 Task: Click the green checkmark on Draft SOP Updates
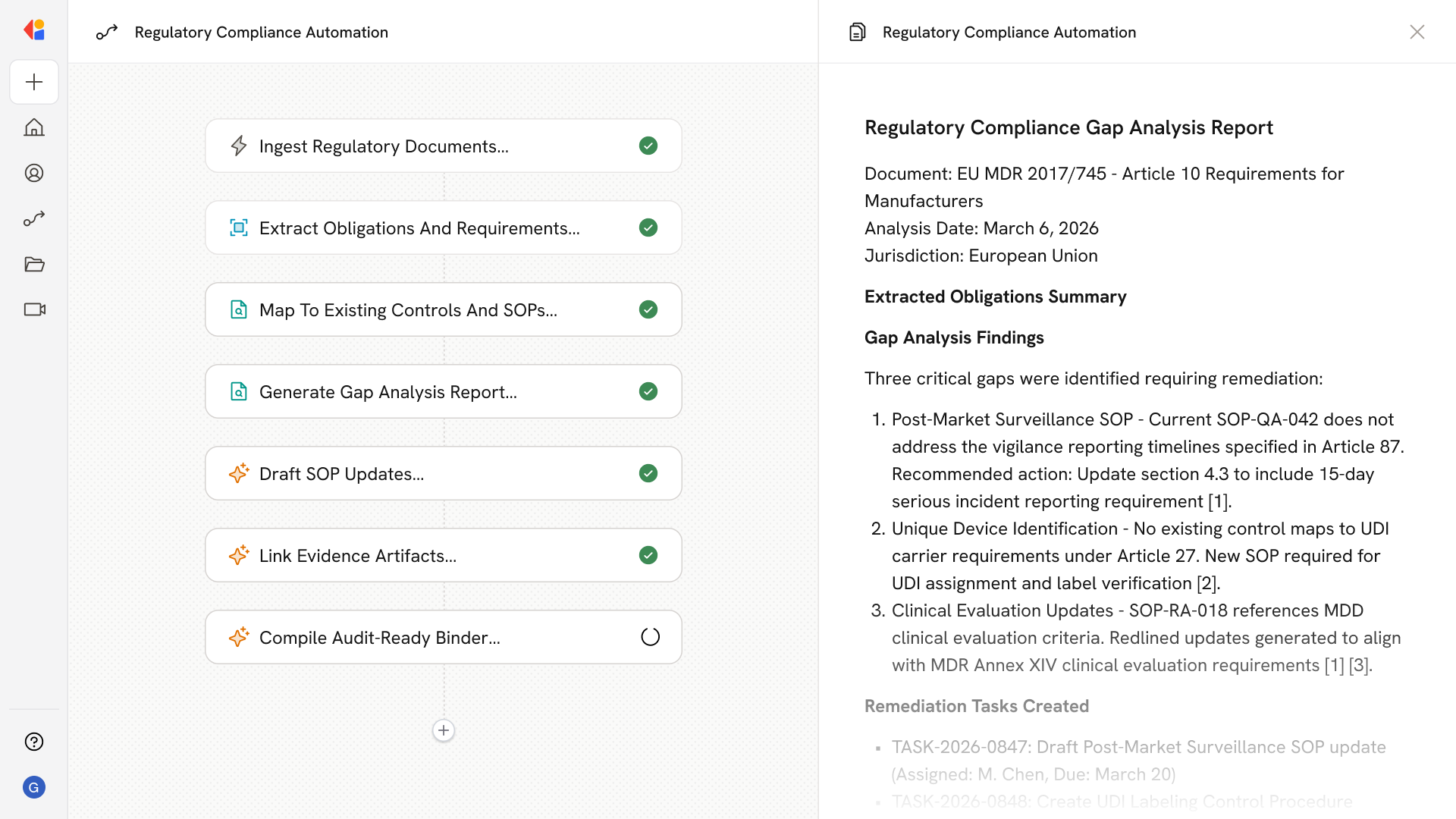[648, 473]
